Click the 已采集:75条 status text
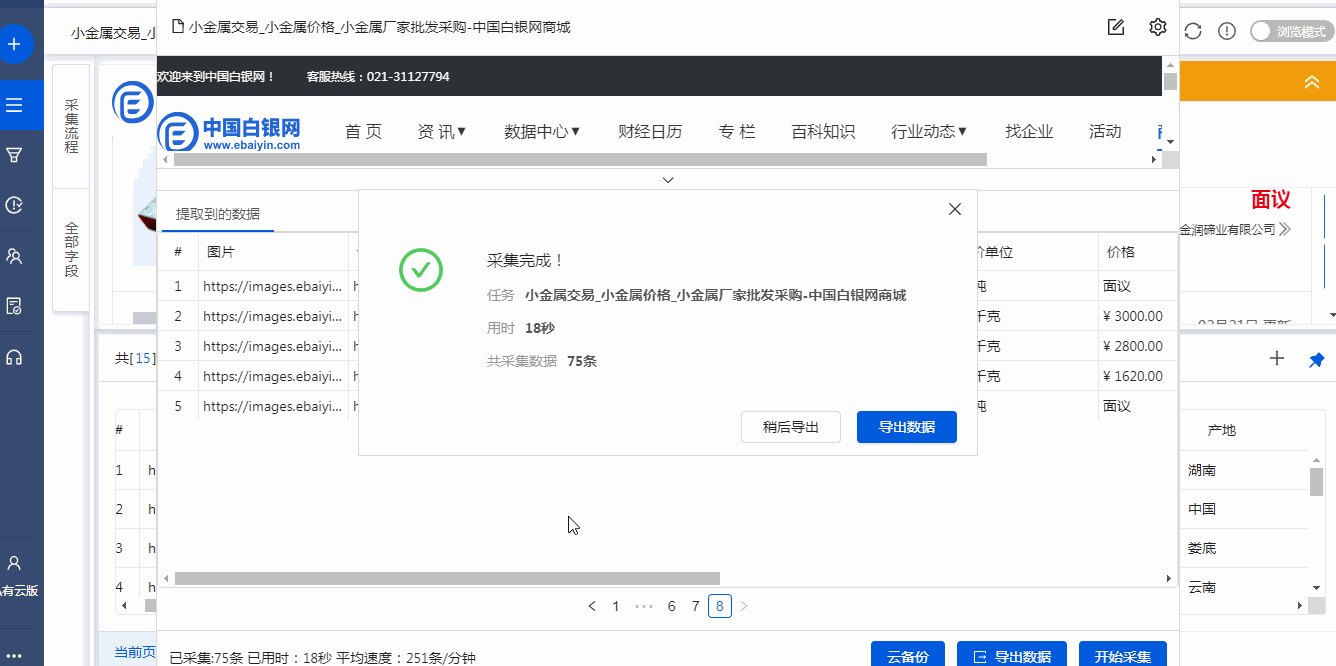The height and width of the screenshot is (666, 1336). coord(207,658)
